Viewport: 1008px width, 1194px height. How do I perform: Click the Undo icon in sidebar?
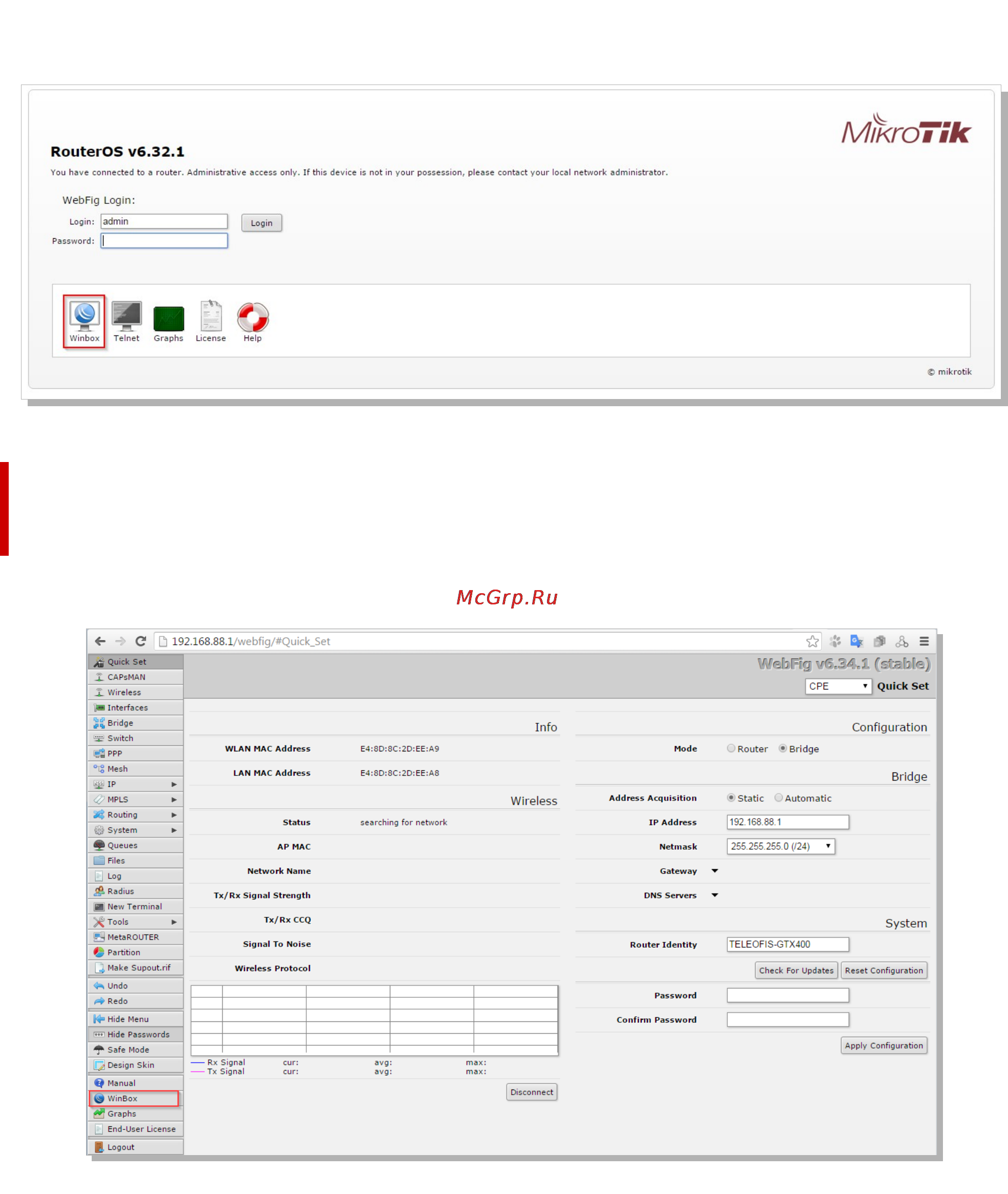click(x=99, y=986)
